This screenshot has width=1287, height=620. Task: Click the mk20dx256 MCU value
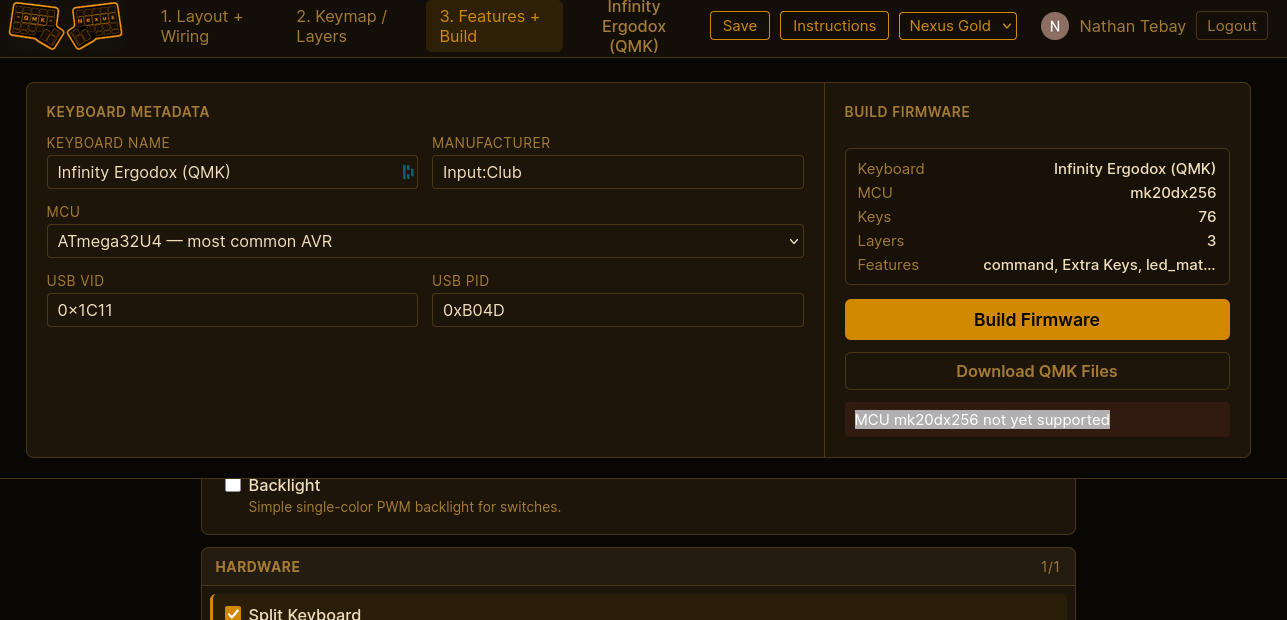[1173, 193]
